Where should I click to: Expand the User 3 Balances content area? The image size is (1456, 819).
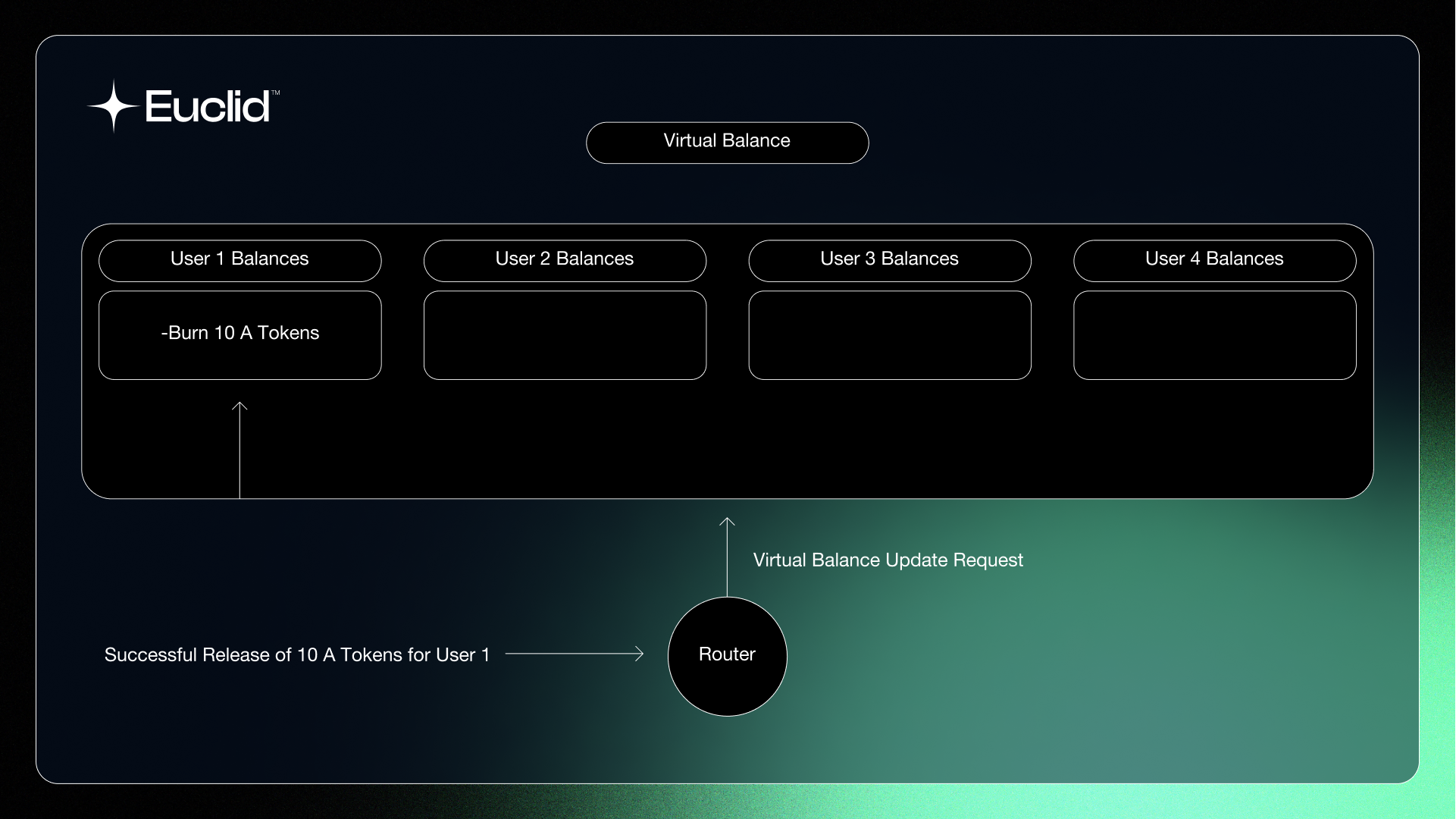(890, 335)
